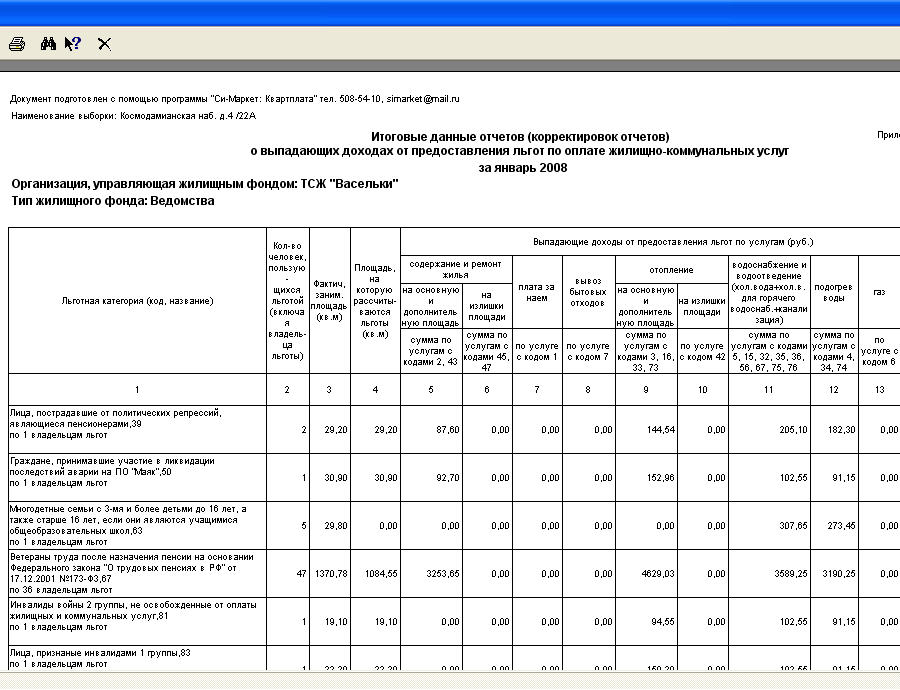900x690 pixels.
Task: Click the value 152,96 in Маяк row
Action: point(660,478)
